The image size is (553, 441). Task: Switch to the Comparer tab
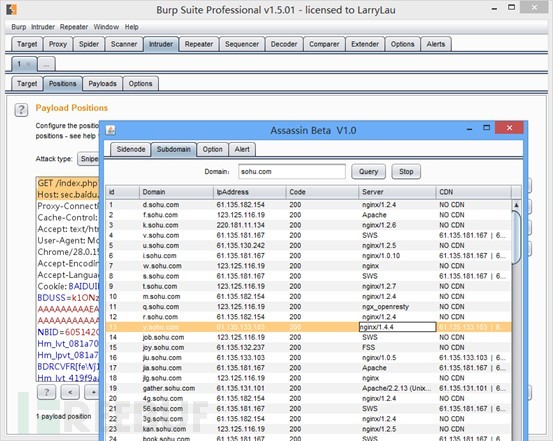[x=324, y=44]
